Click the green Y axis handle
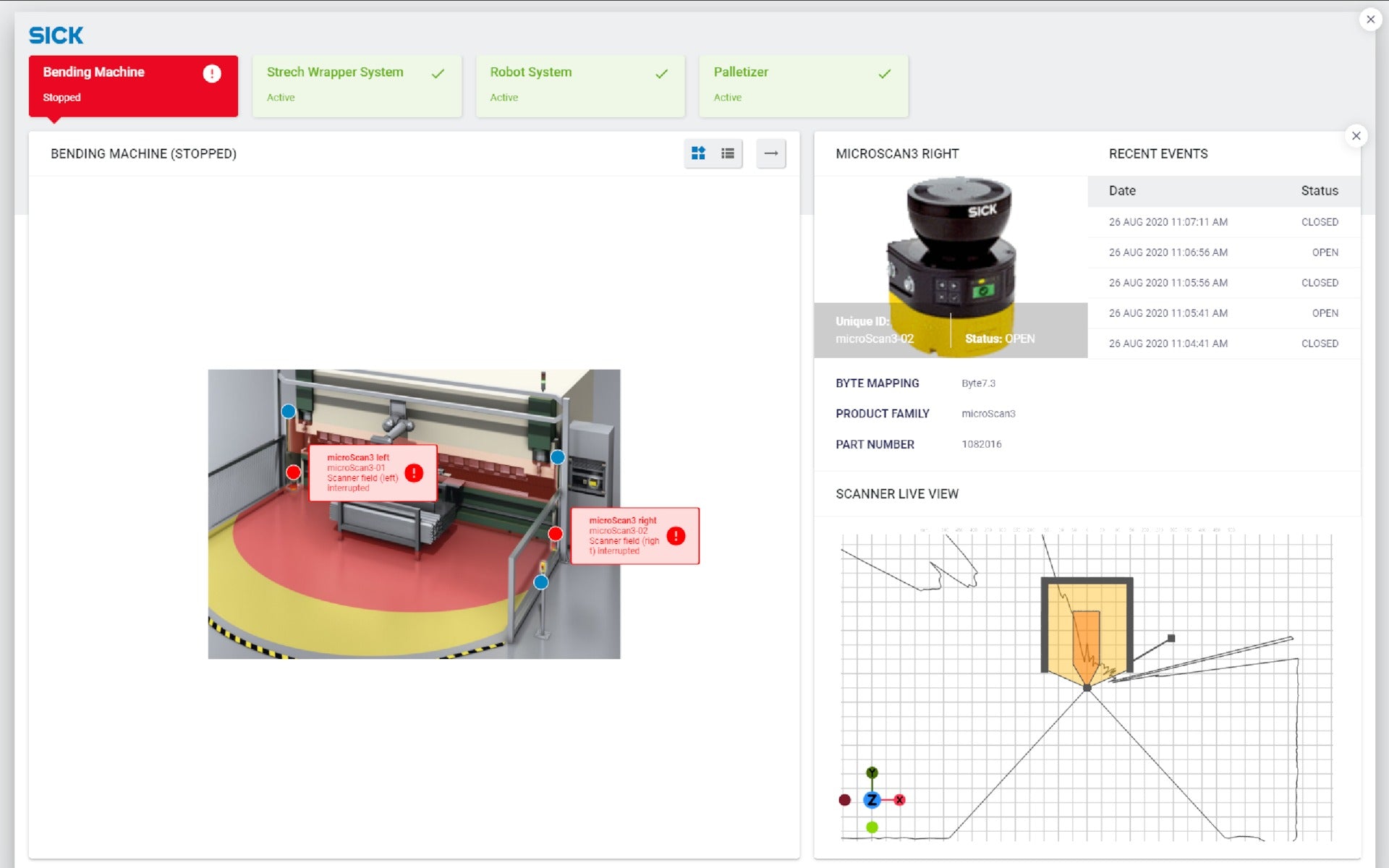Screen dimensions: 1389x868 (872, 773)
